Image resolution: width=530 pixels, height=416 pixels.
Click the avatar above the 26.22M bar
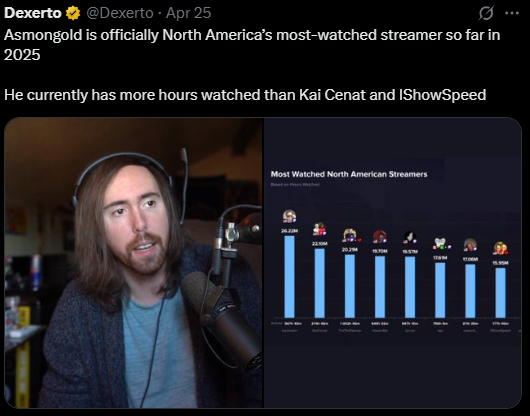click(289, 216)
